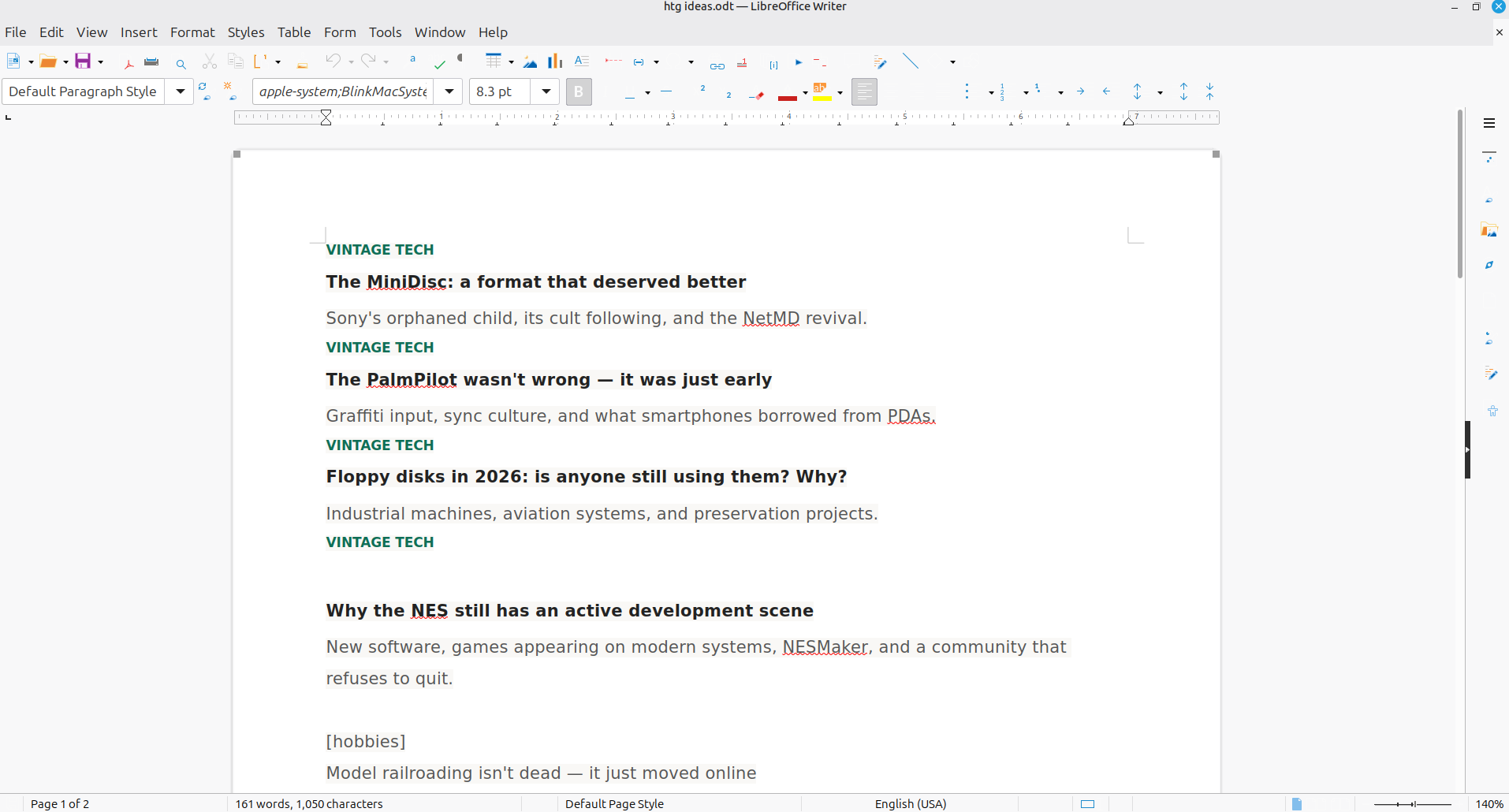
Task: Open the font size dropdown arrow
Action: 546,91
